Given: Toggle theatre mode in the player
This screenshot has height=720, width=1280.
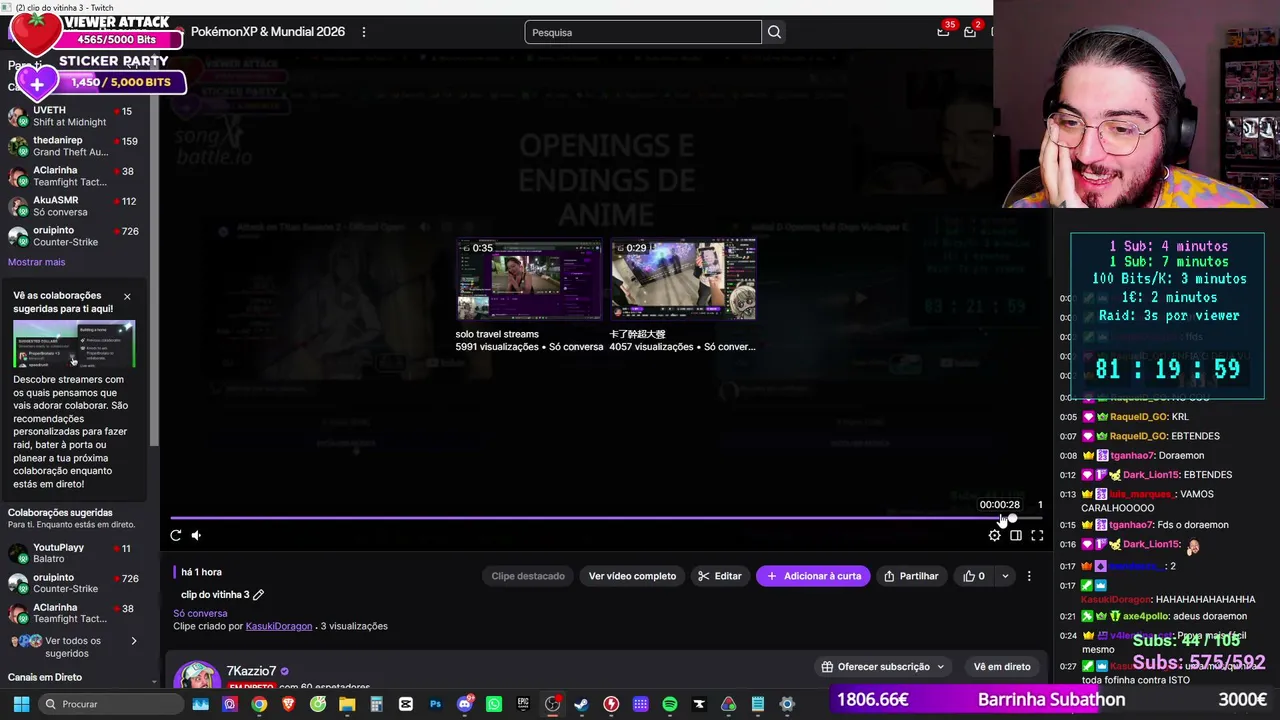Looking at the screenshot, I should click(x=1016, y=535).
